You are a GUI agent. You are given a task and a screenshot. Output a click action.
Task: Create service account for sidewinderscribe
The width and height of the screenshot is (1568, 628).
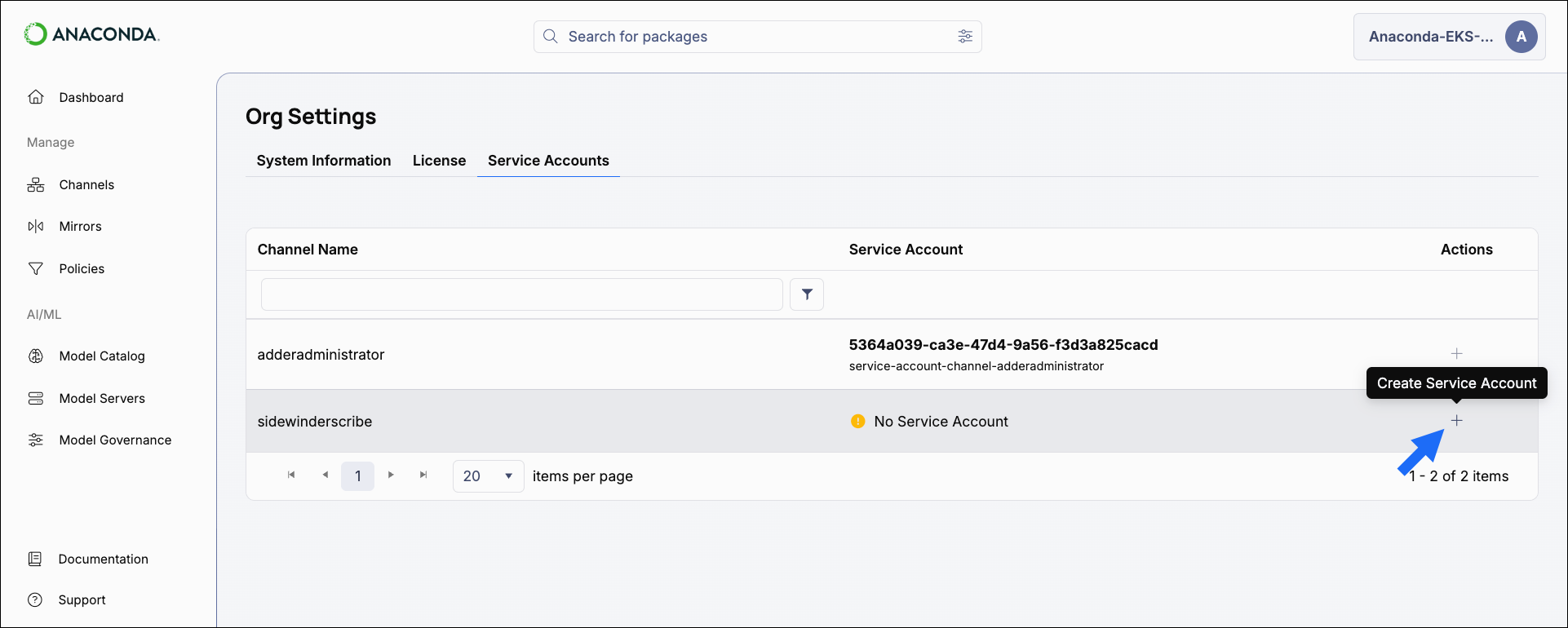tap(1457, 421)
